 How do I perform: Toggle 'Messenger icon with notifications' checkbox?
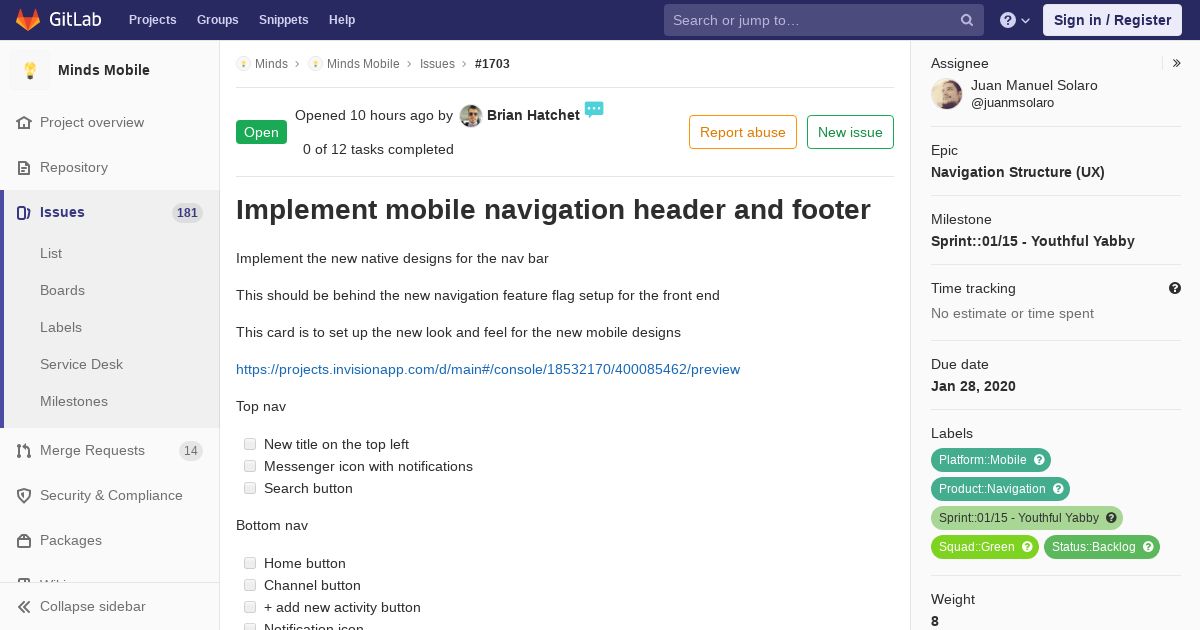[250, 466]
